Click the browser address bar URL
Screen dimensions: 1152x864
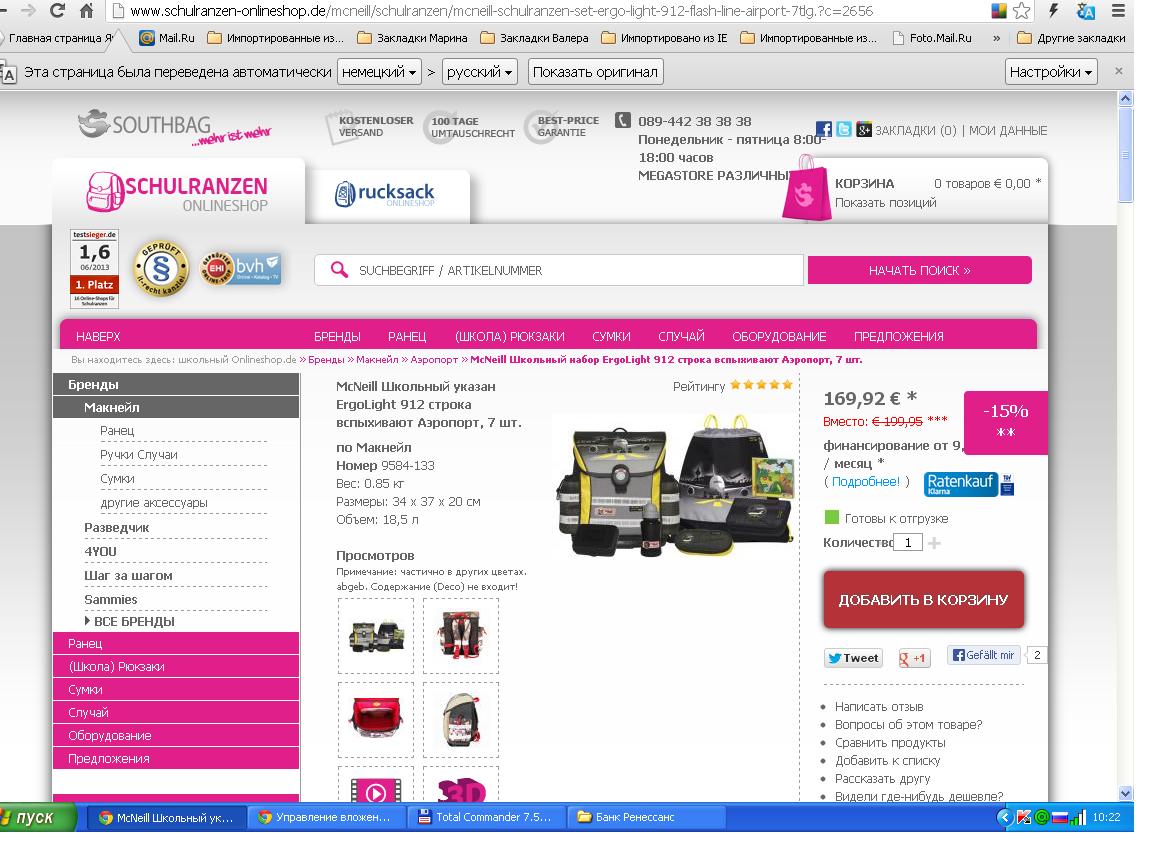[x=501, y=11]
